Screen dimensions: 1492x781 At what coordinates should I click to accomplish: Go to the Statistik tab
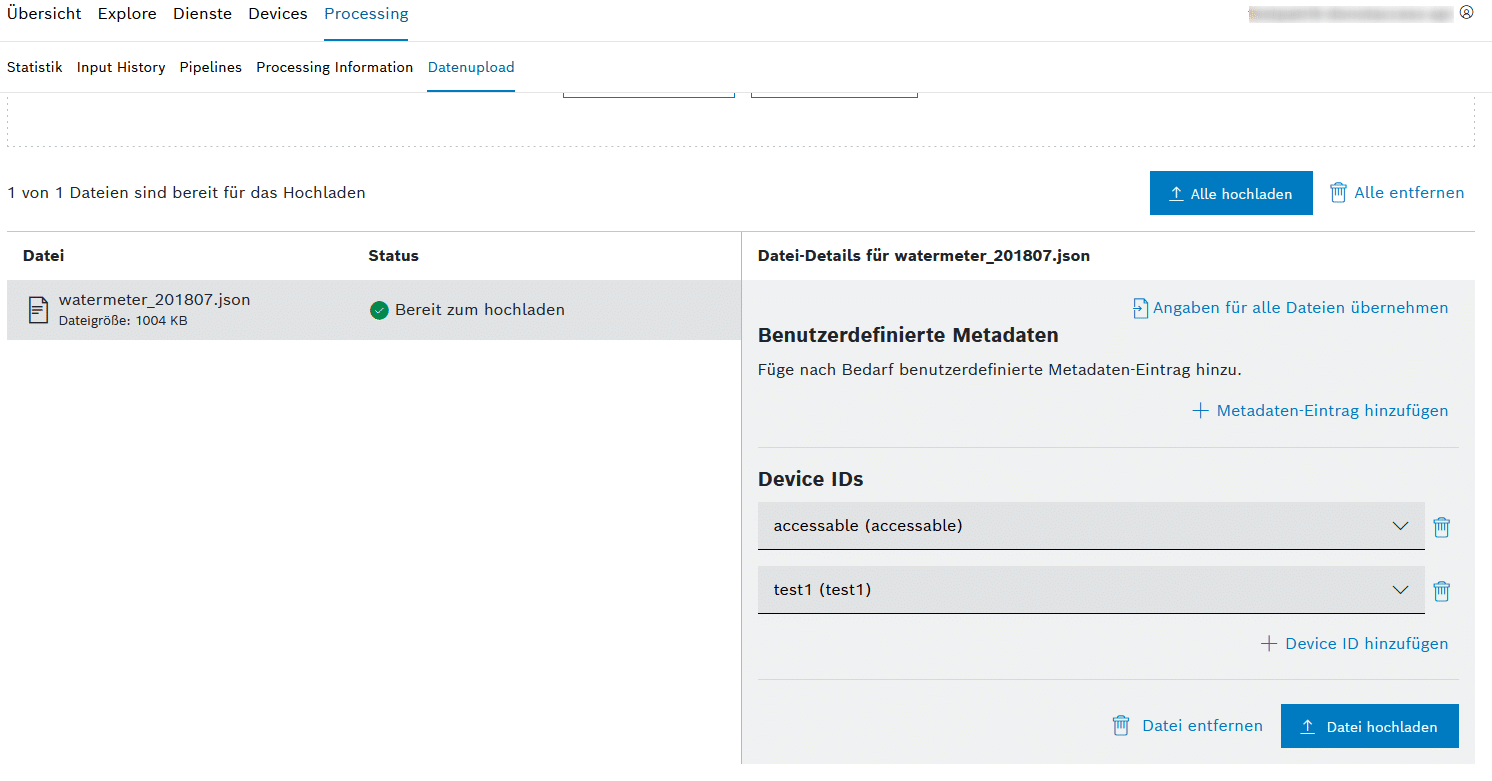click(x=35, y=67)
